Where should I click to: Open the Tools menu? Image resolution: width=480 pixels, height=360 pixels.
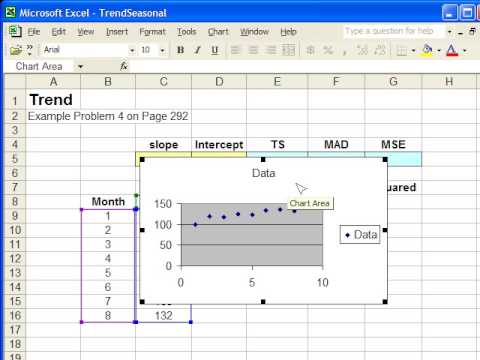(187, 32)
